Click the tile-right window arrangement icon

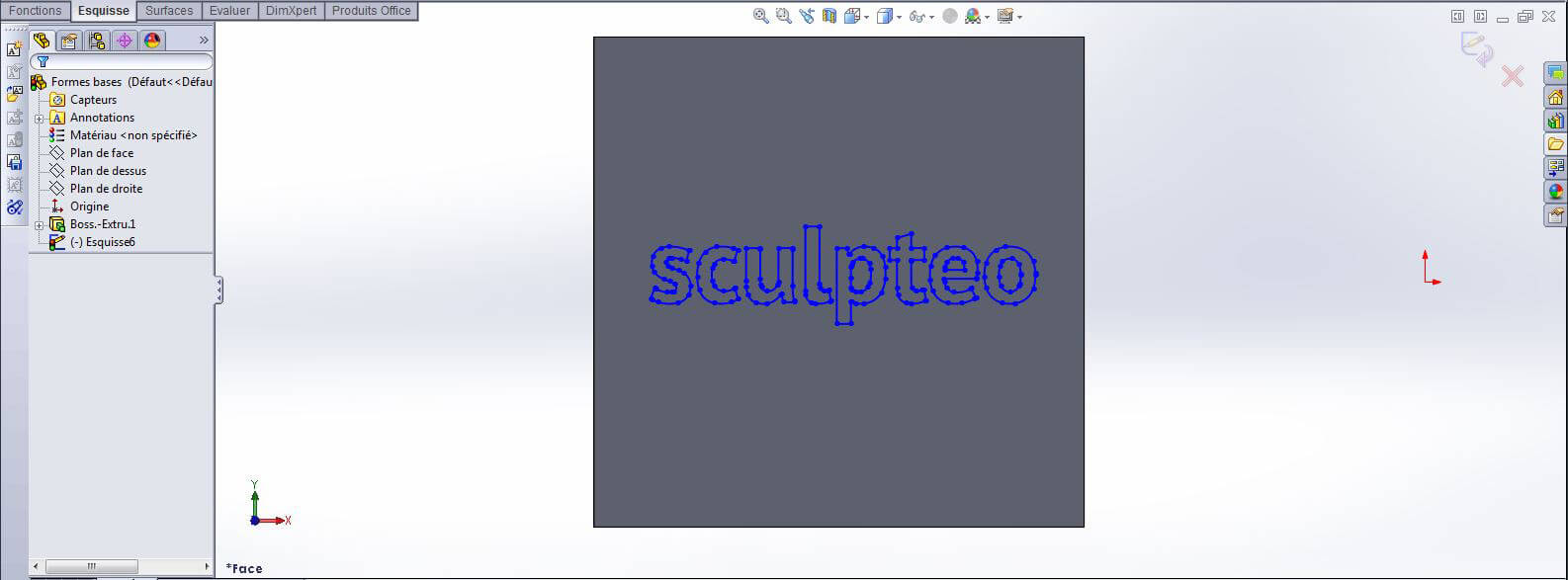(x=1480, y=16)
